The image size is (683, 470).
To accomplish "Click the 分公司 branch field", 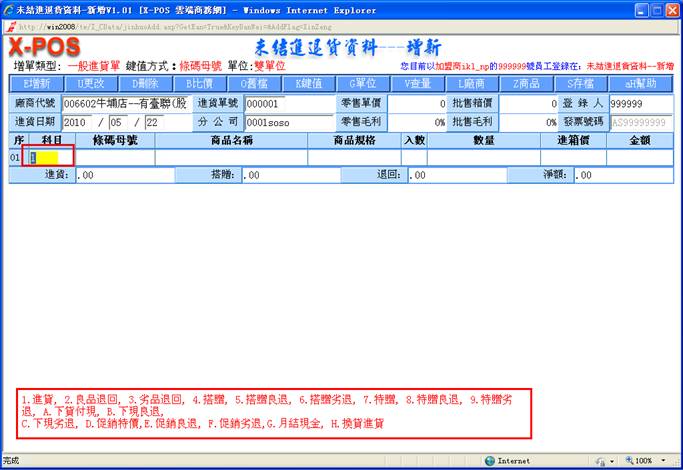I will point(275,122).
